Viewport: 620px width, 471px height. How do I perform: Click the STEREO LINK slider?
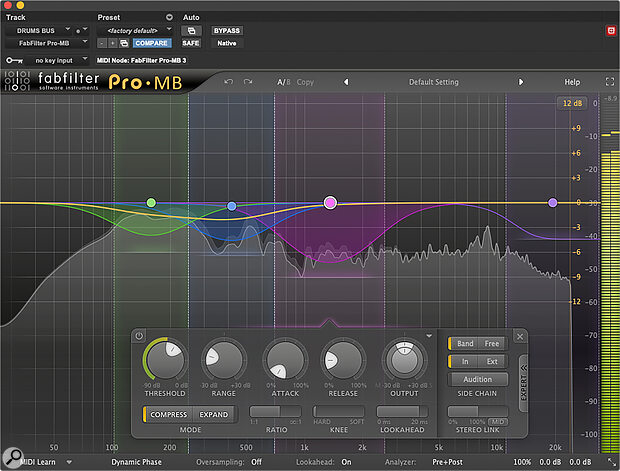477,411
